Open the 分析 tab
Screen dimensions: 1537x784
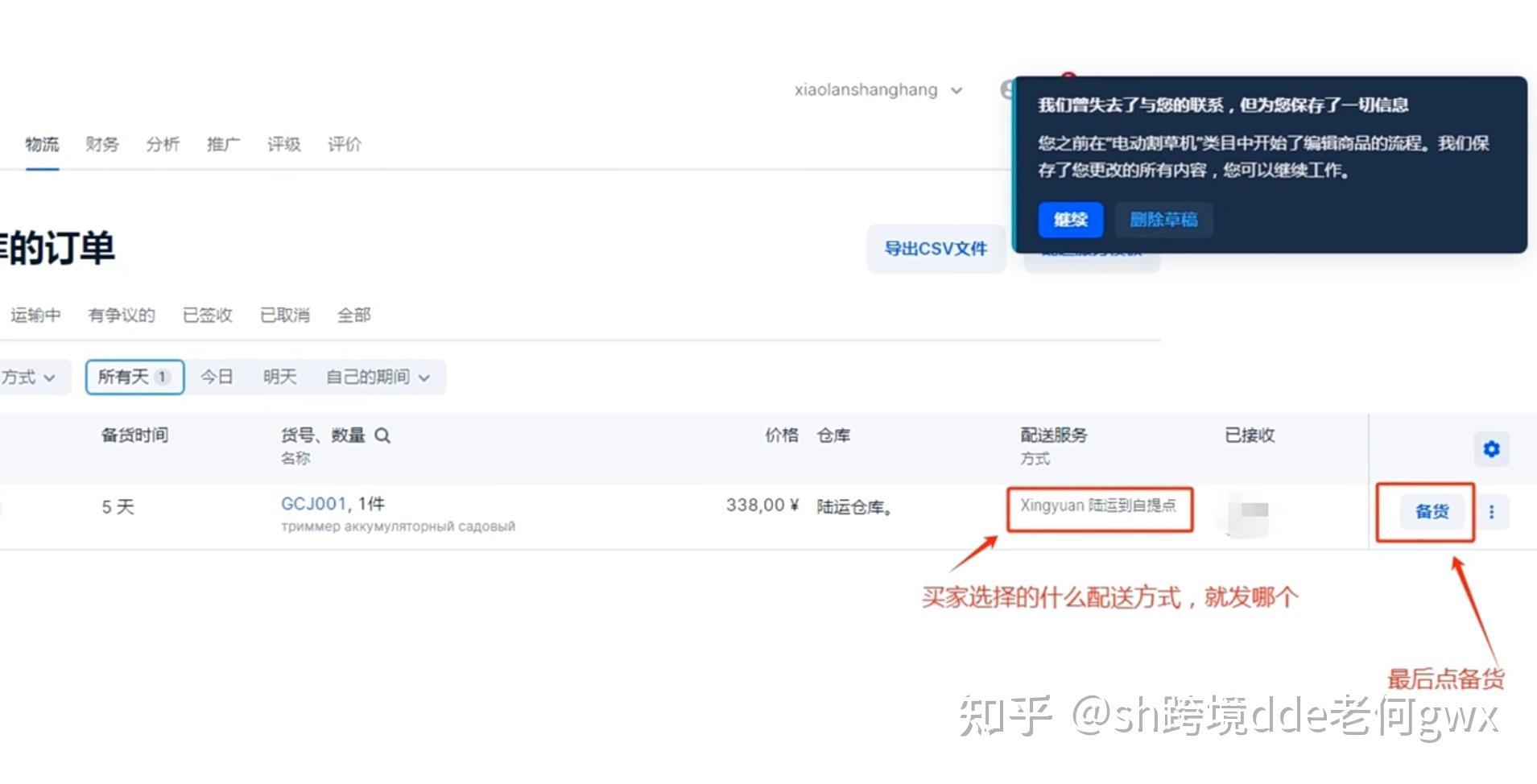click(x=163, y=144)
